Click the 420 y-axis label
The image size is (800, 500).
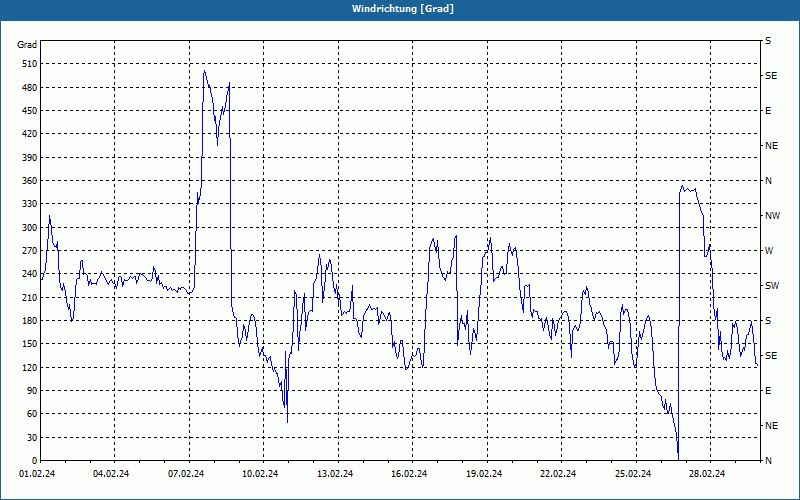29,134
